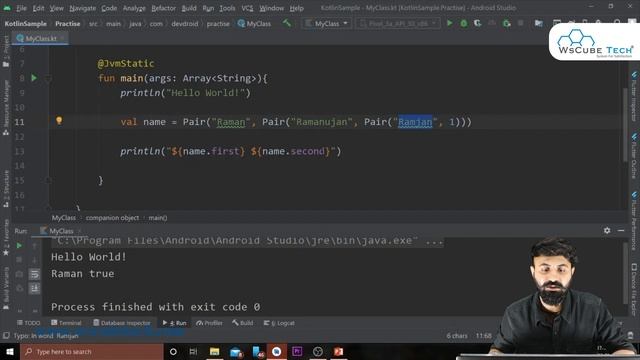
Task: Open the Favorites side panel
Action: [x=6, y=238]
